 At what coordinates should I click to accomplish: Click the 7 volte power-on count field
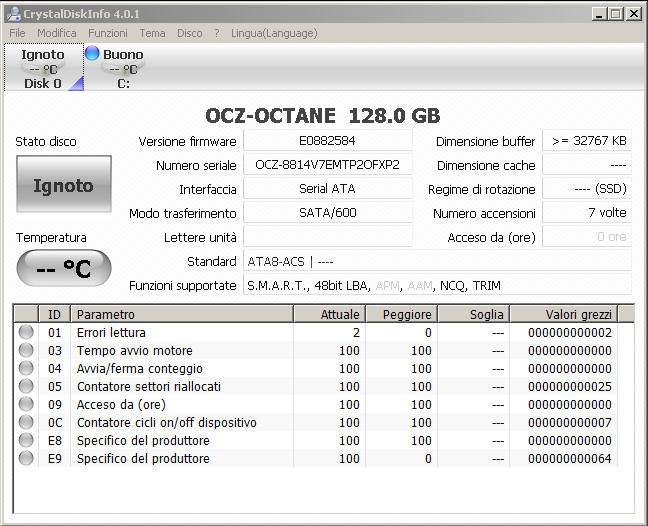pos(587,212)
